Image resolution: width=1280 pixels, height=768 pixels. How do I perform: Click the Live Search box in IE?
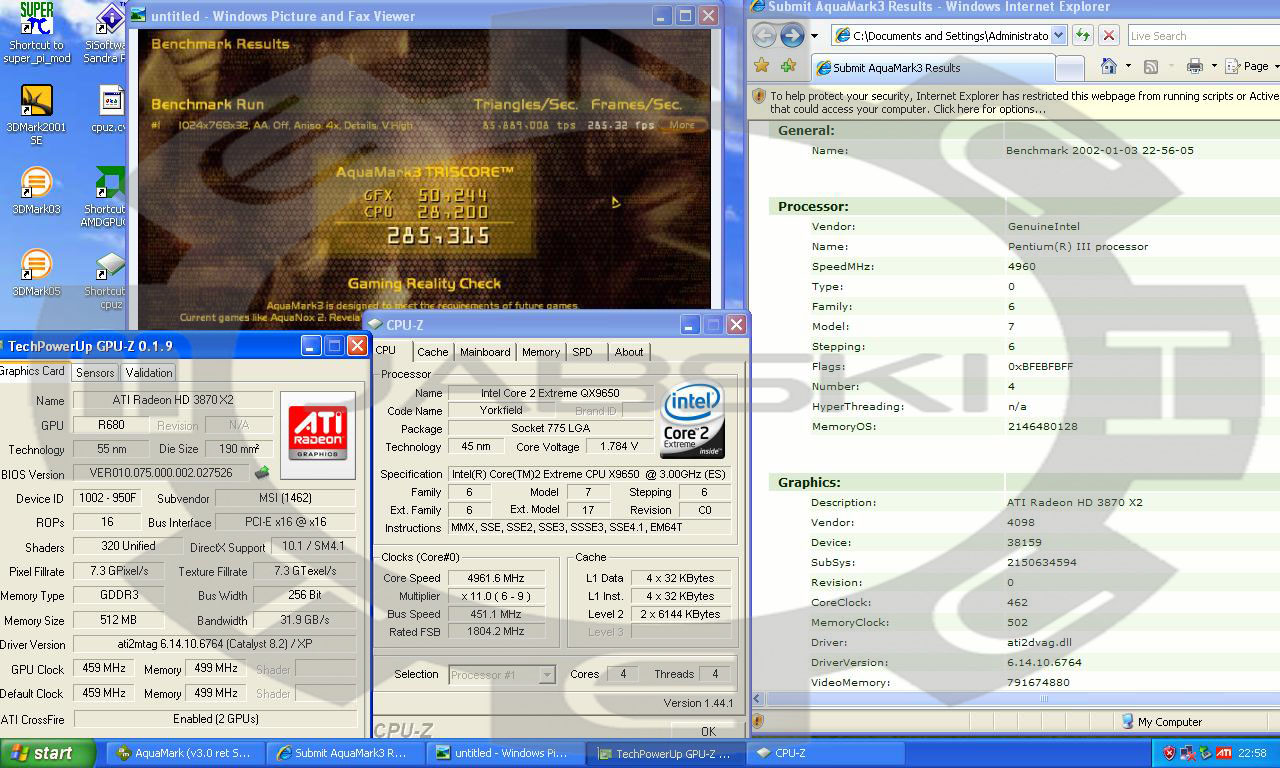(1203, 35)
